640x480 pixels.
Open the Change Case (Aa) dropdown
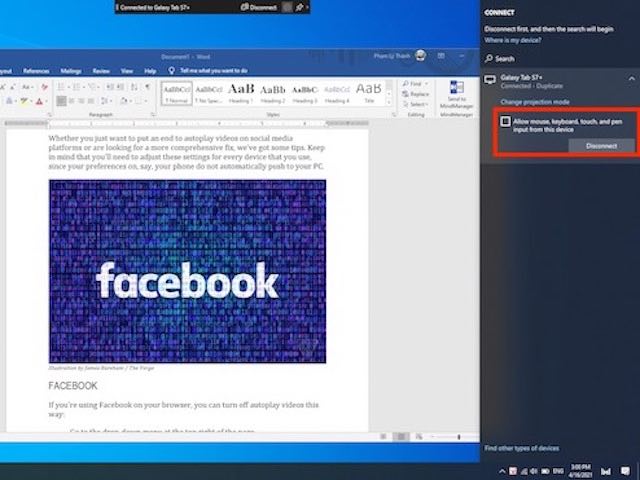tap(28, 87)
